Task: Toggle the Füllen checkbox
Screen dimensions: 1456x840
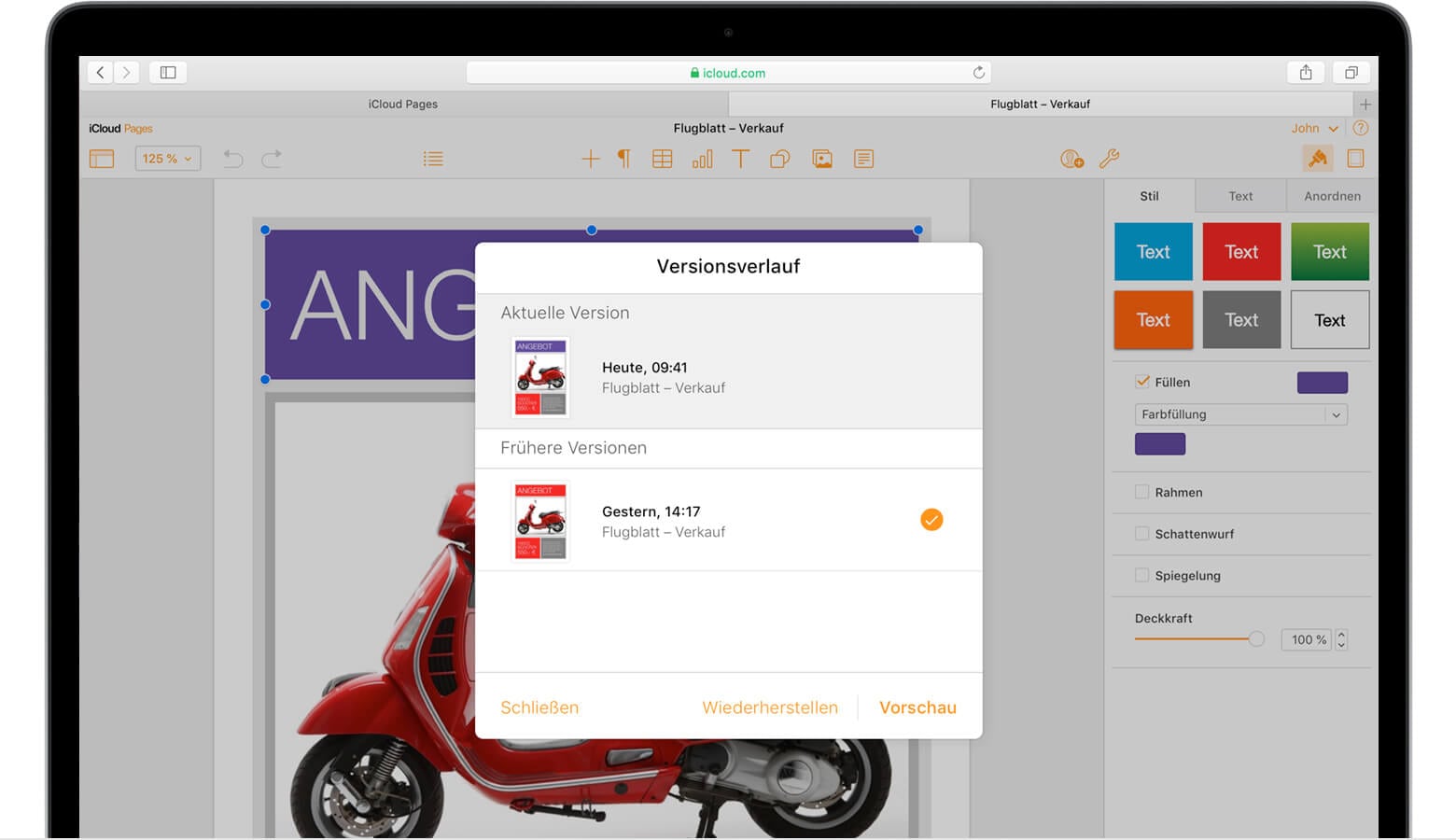Action: (x=1142, y=382)
